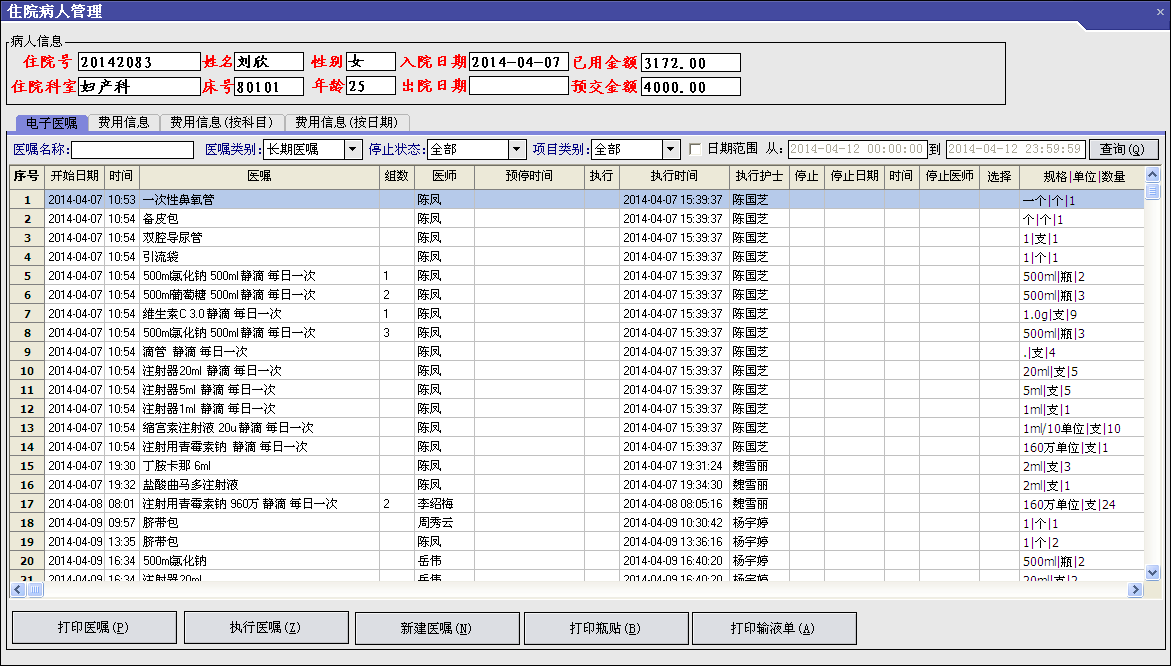This screenshot has height=666, width=1171.
Task: Close the 住院病人管理 window
Action: [1160, 12]
